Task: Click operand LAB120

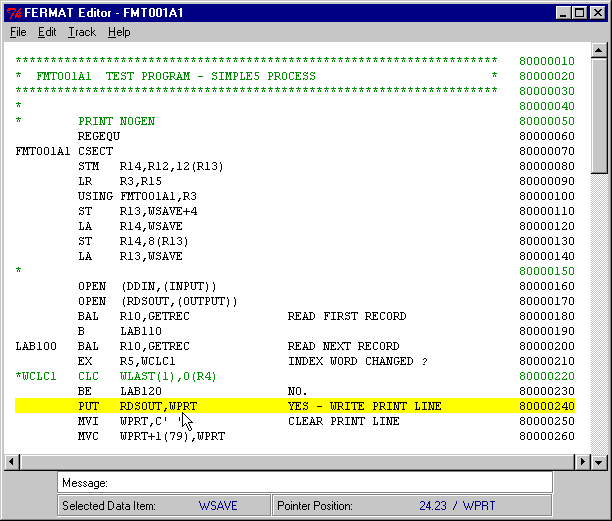Action: (x=141, y=391)
